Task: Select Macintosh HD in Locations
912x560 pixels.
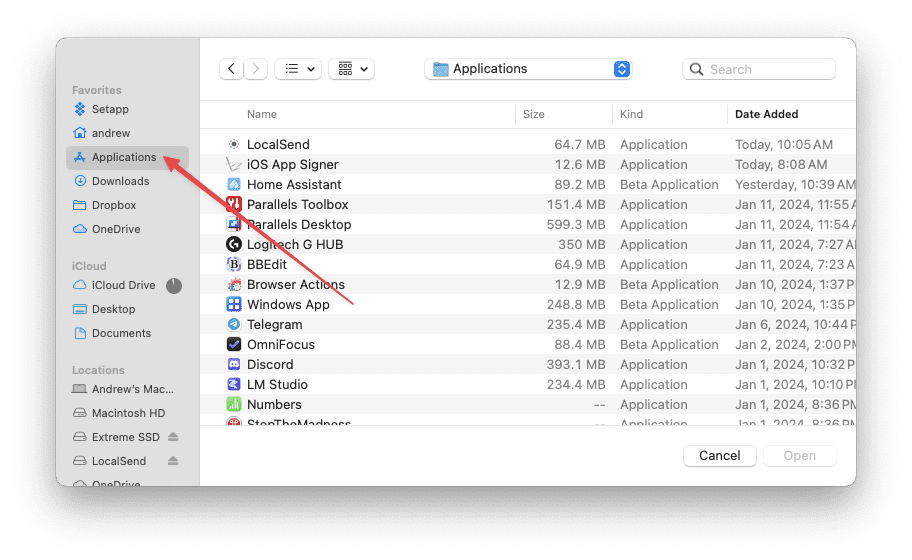Action: click(128, 413)
